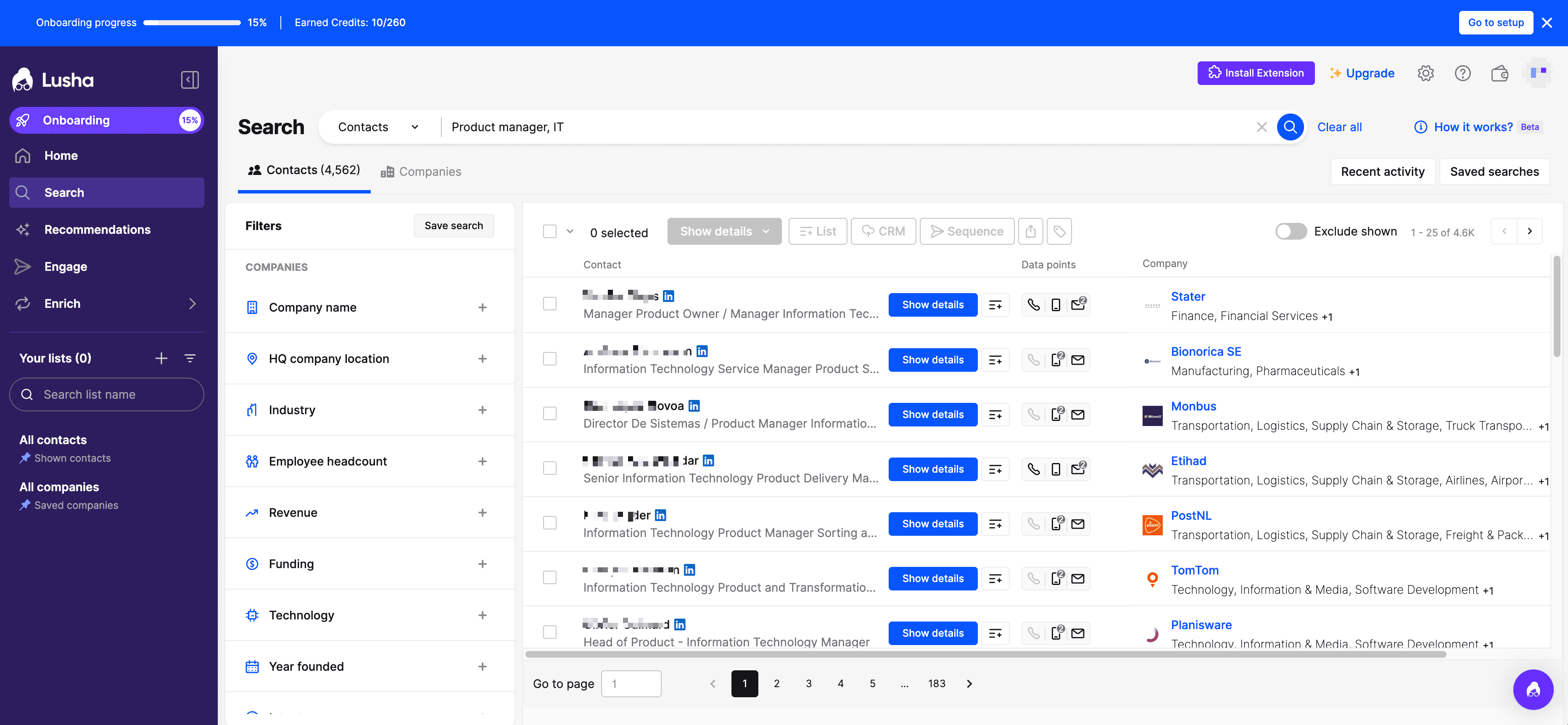Click the Save search button
1568x725 pixels.
(x=454, y=226)
